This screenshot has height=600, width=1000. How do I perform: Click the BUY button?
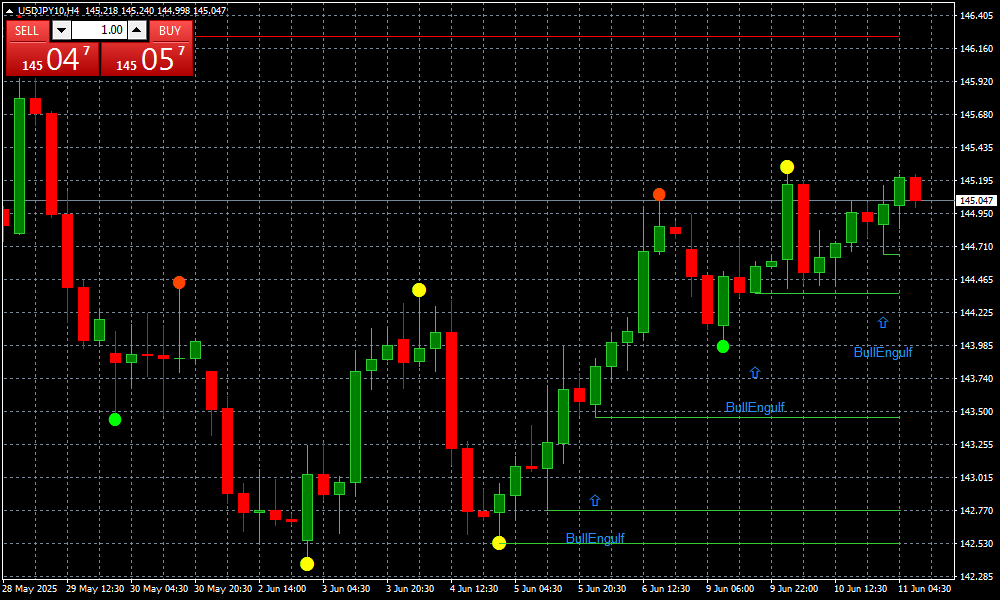[170, 30]
